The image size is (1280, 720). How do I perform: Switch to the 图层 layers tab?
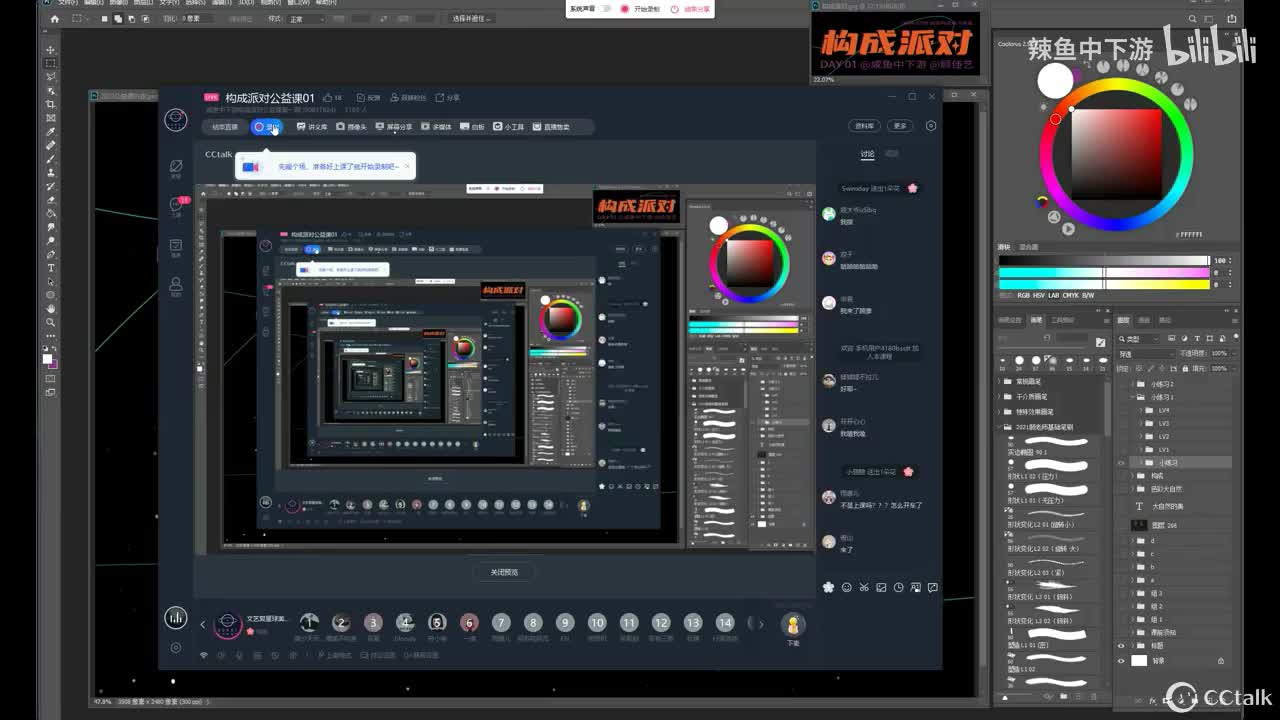pyautogui.click(x=1124, y=320)
